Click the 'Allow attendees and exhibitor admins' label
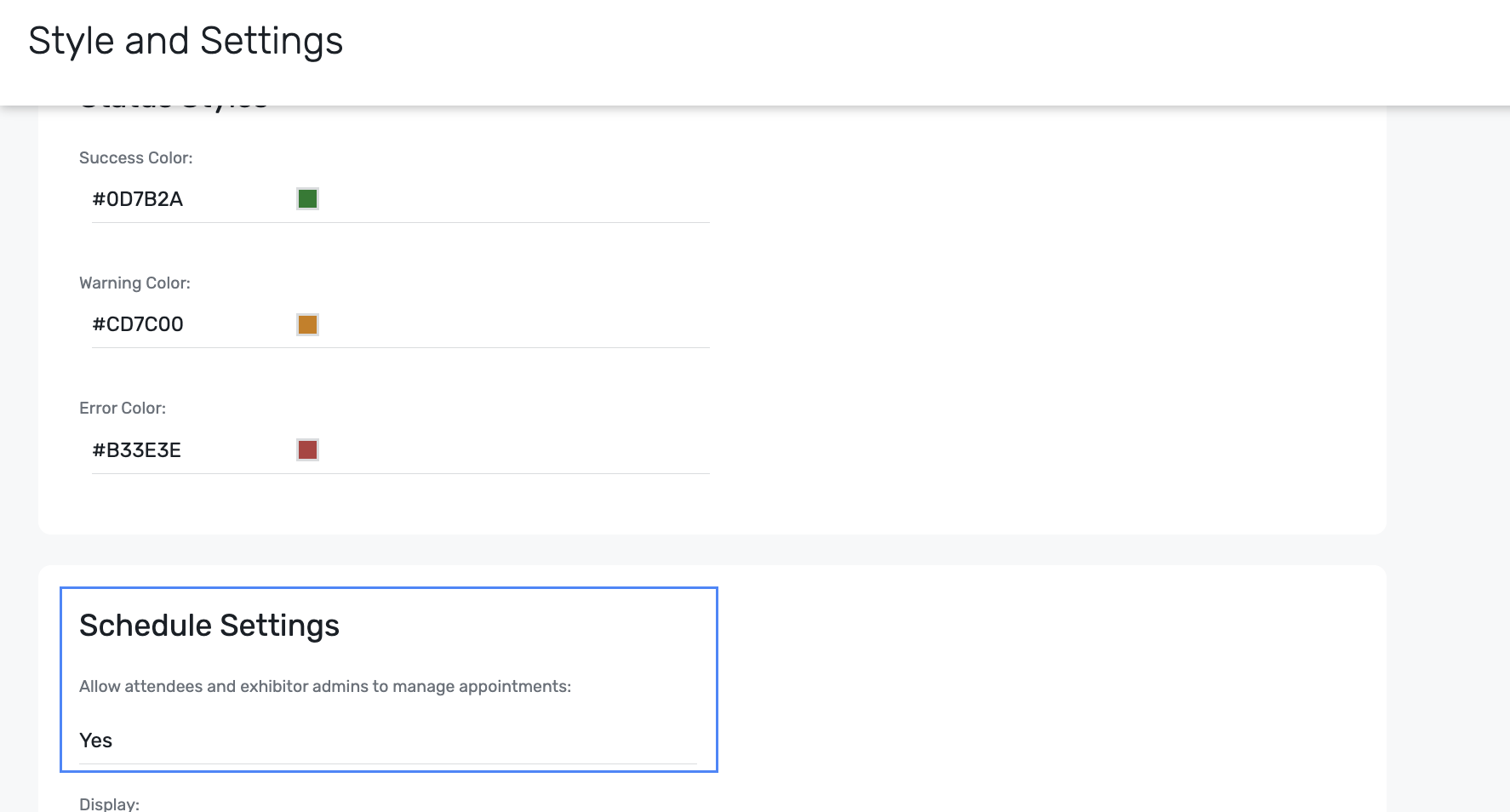Image resolution: width=1510 pixels, height=812 pixels. (325, 686)
